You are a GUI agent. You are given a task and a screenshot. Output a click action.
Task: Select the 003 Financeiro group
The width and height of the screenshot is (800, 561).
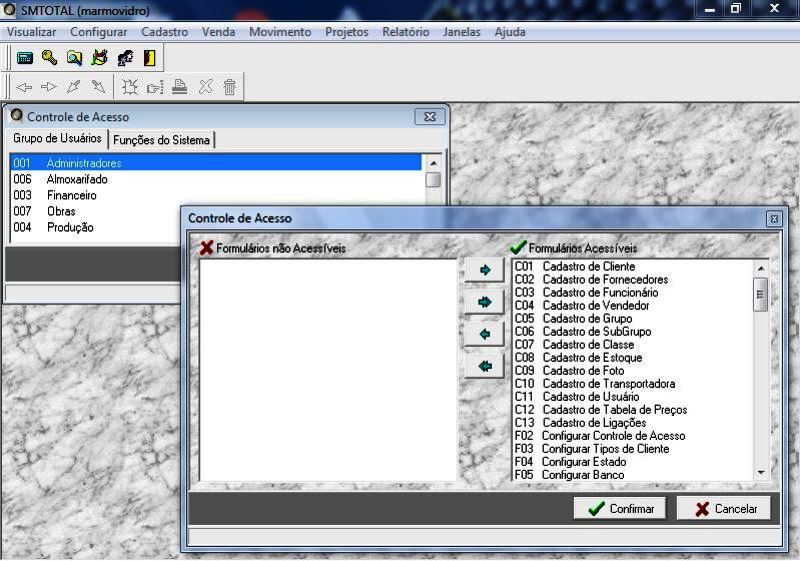(216, 195)
